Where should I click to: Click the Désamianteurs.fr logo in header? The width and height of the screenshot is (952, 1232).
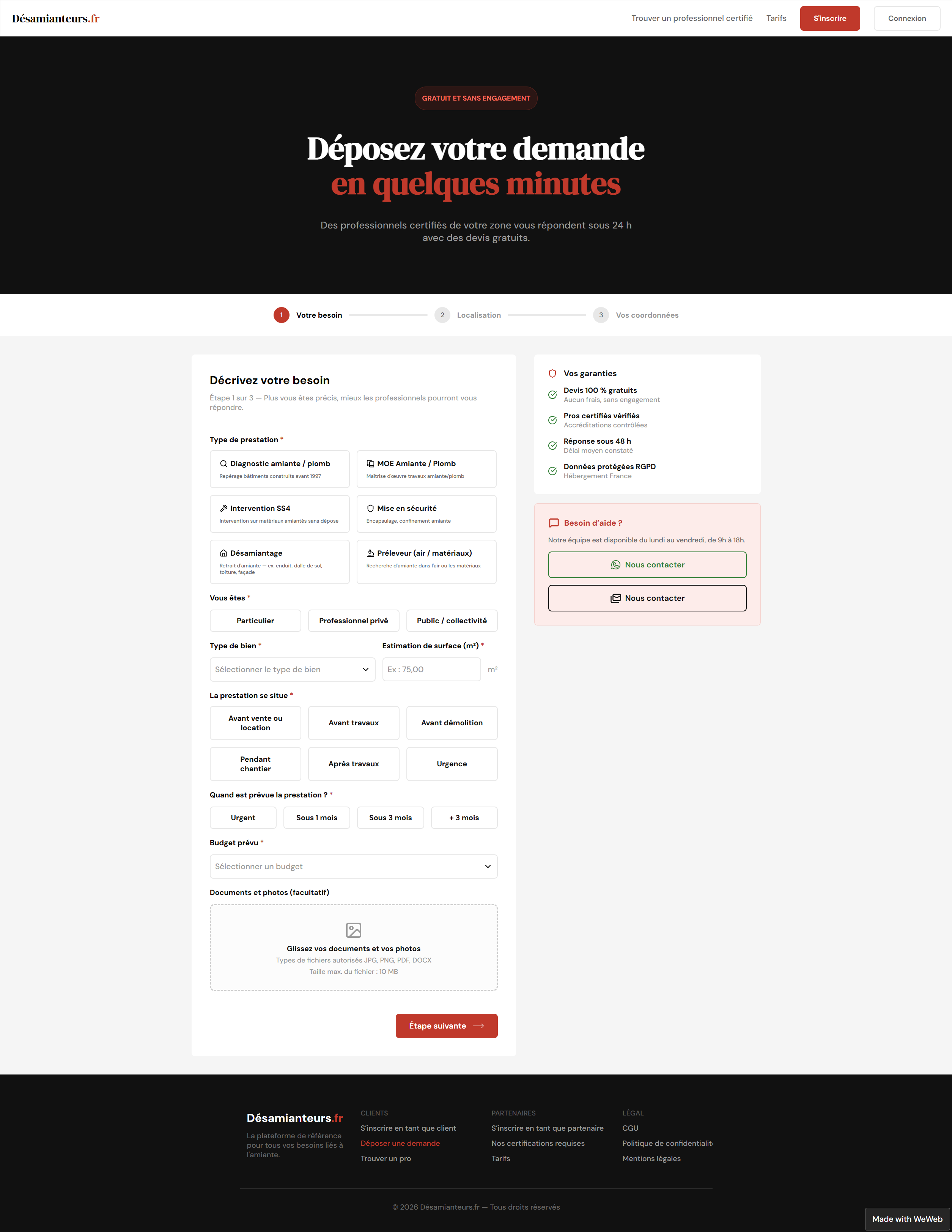click(56, 19)
